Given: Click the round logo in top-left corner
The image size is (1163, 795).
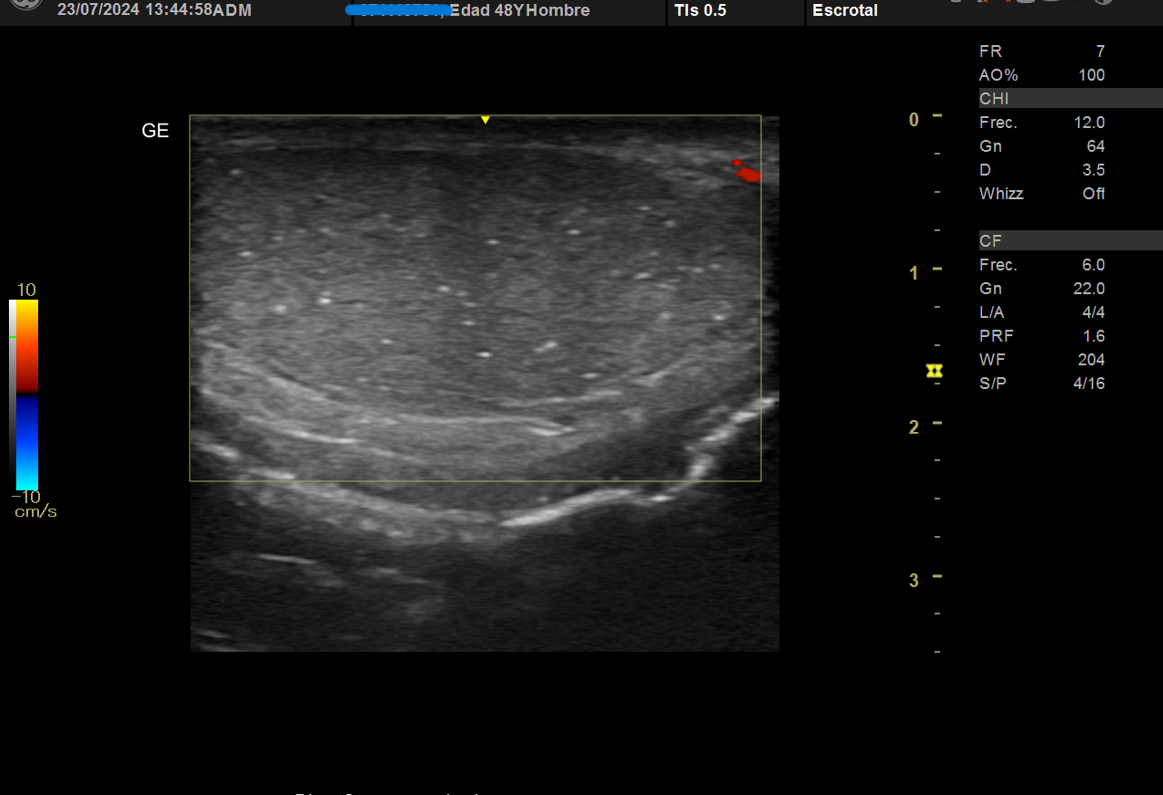Looking at the screenshot, I should point(24,4).
